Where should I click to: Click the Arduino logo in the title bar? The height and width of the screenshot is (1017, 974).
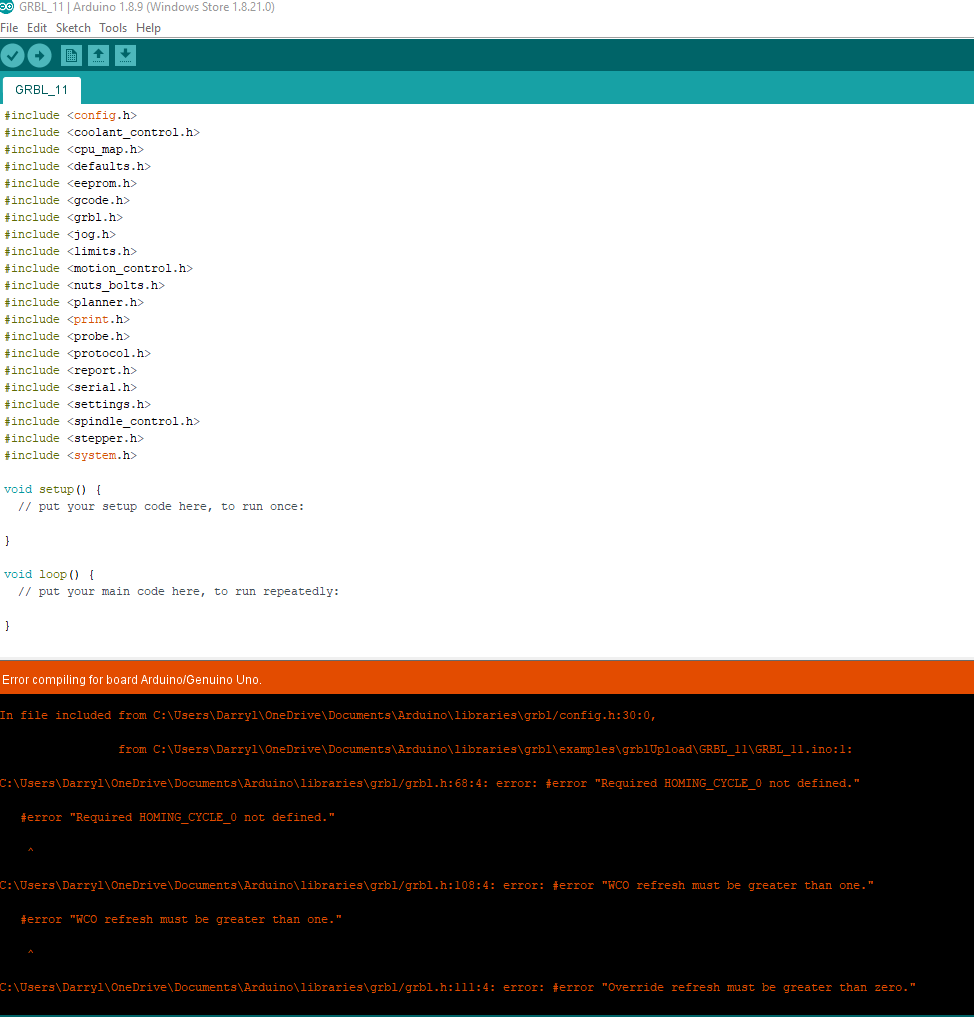[x=8, y=8]
